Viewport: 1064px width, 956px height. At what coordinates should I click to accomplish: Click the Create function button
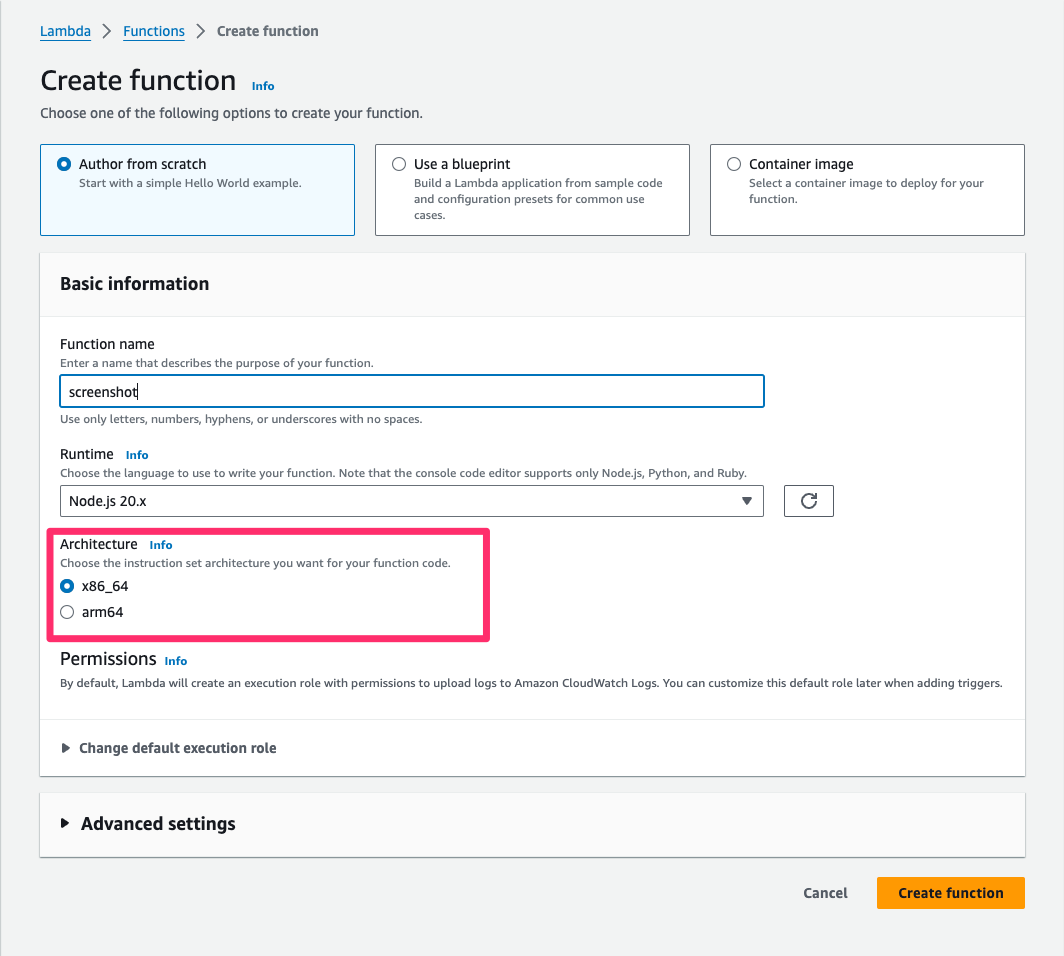(x=949, y=892)
